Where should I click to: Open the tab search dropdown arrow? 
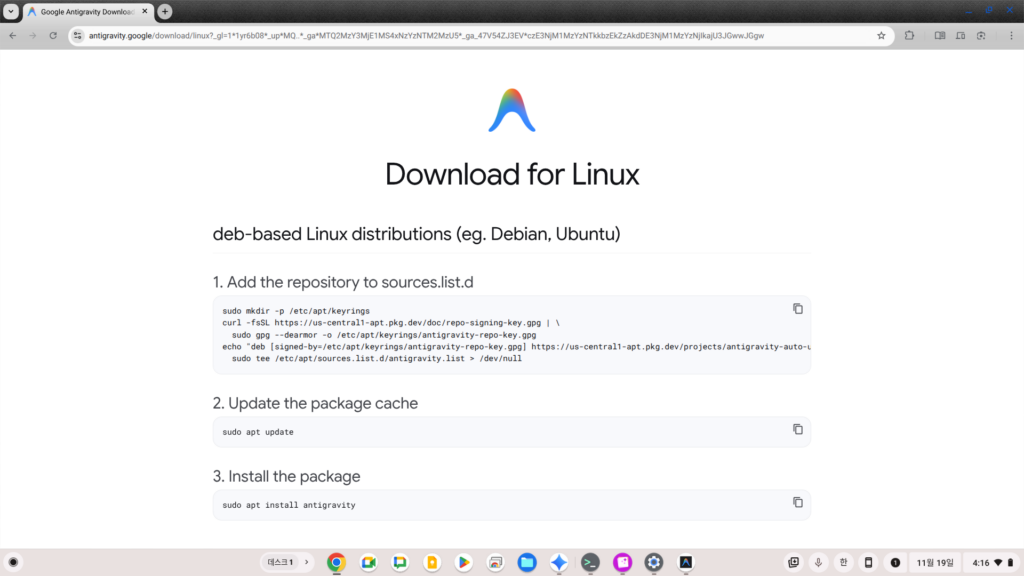coord(11,12)
